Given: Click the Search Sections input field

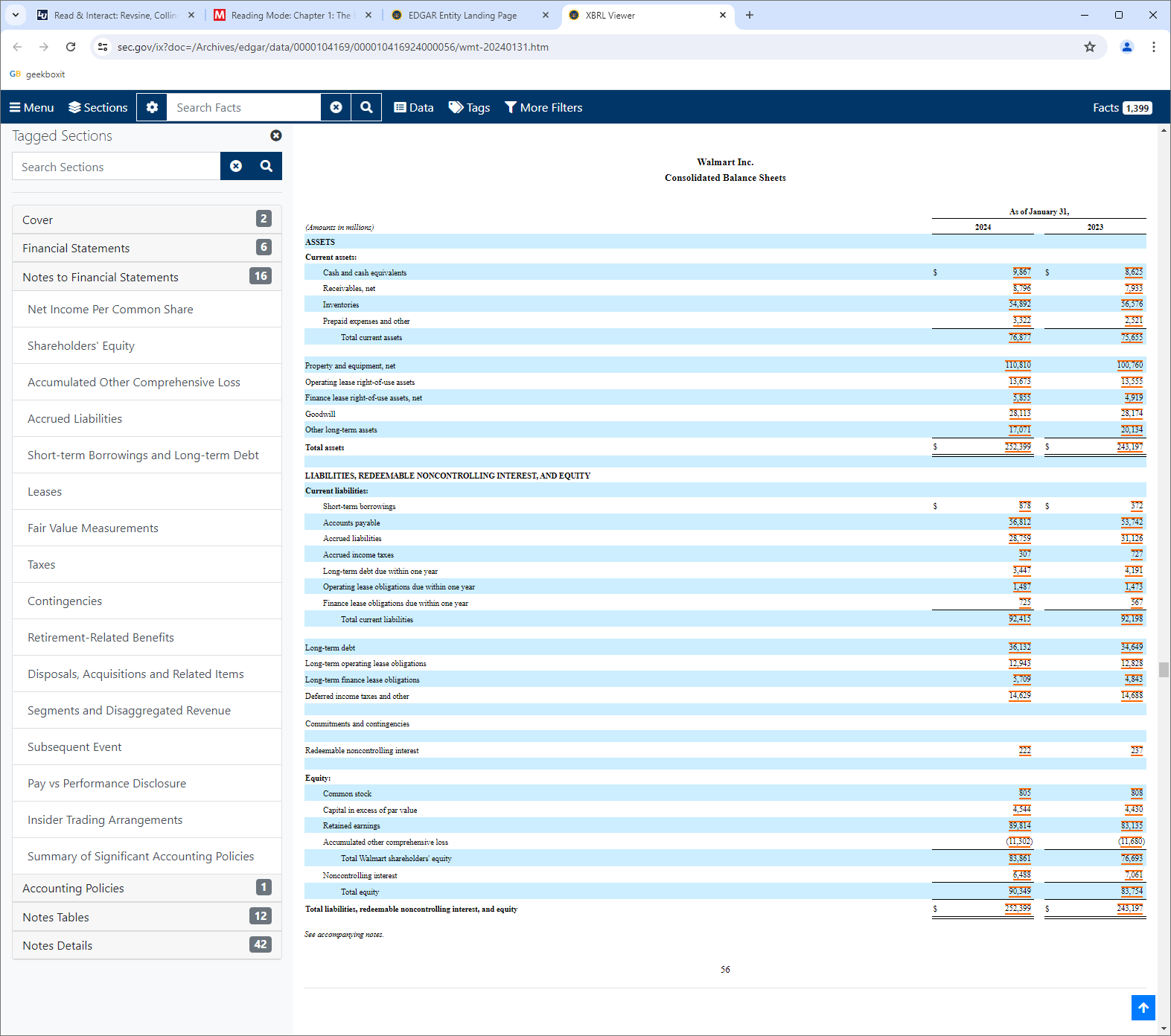Looking at the screenshot, I should tap(116, 166).
